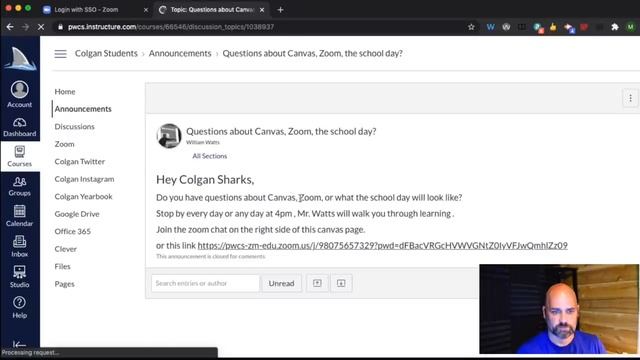Click the 'All Sections' text
640x360 pixels.
coord(210,156)
